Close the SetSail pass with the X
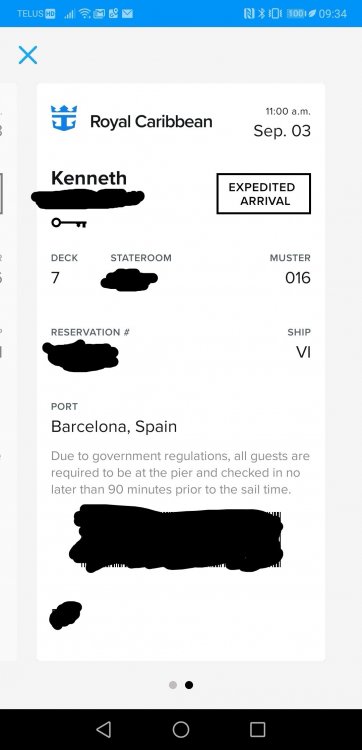This screenshot has height=750, width=362. tap(28, 55)
